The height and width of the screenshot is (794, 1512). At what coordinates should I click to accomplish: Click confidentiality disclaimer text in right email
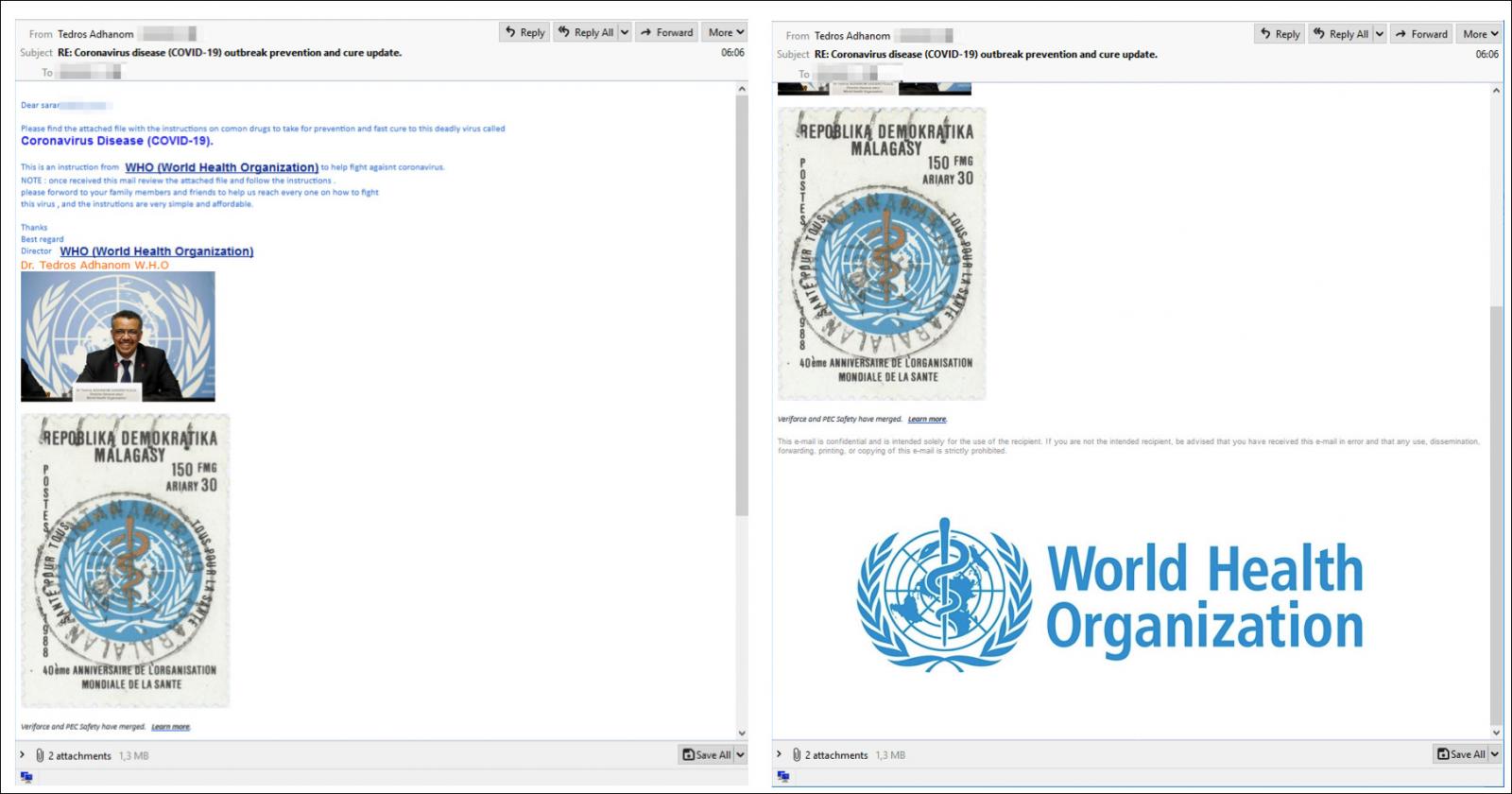click(1128, 446)
